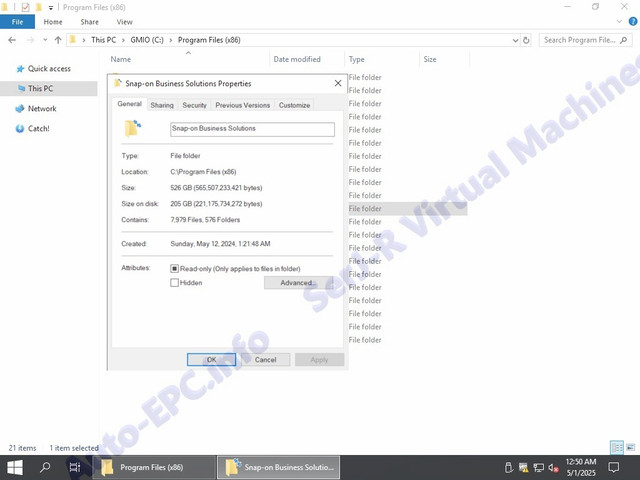Click the folder icon in Properties General tab
640x480 pixels.
pyautogui.click(x=133, y=129)
